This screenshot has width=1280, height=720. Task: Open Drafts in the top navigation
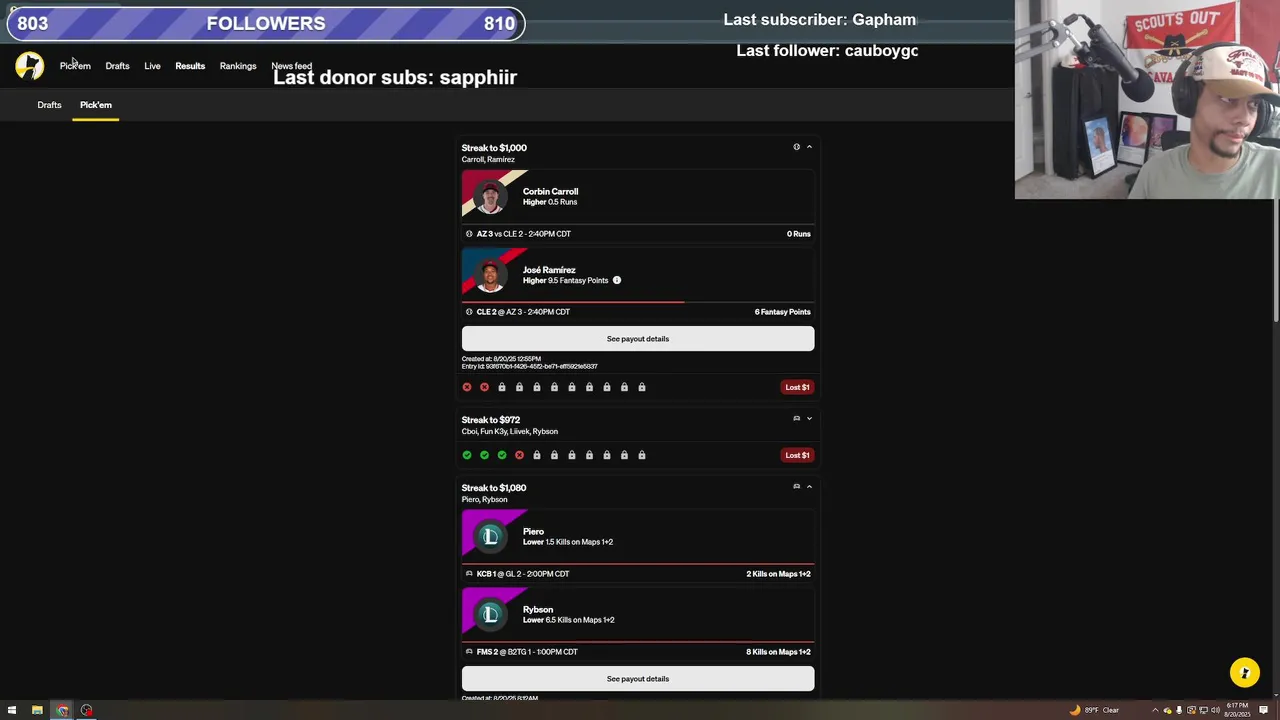click(117, 66)
